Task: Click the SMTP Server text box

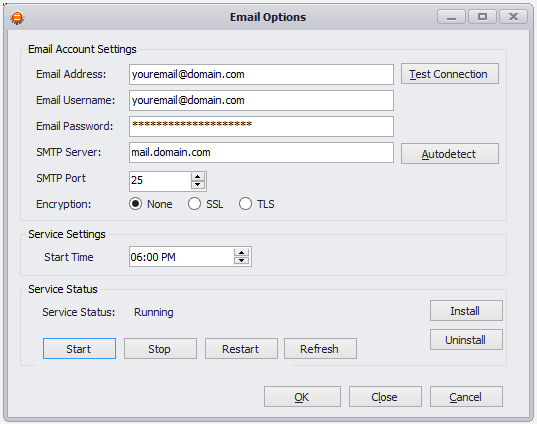Action: pos(261,152)
